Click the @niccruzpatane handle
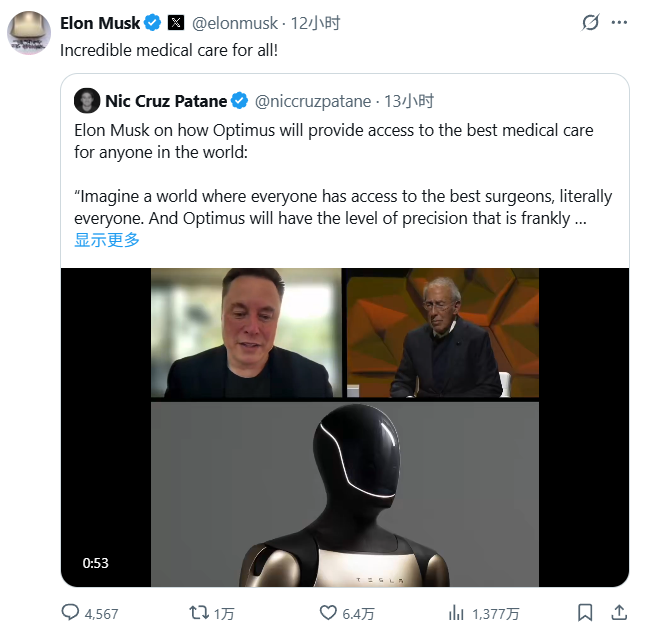This screenshot has width=647, height=628. click(313, 101)
